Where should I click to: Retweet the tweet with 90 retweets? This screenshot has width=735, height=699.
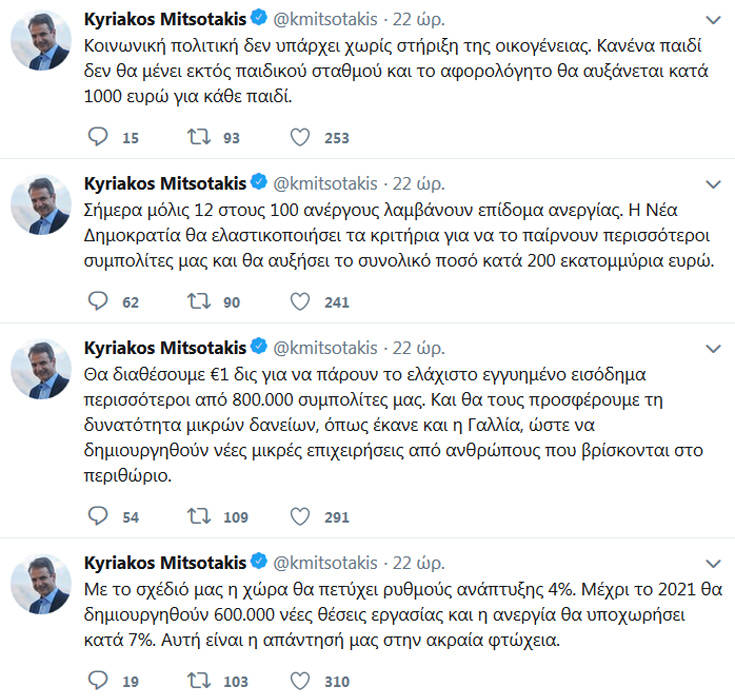198,301
